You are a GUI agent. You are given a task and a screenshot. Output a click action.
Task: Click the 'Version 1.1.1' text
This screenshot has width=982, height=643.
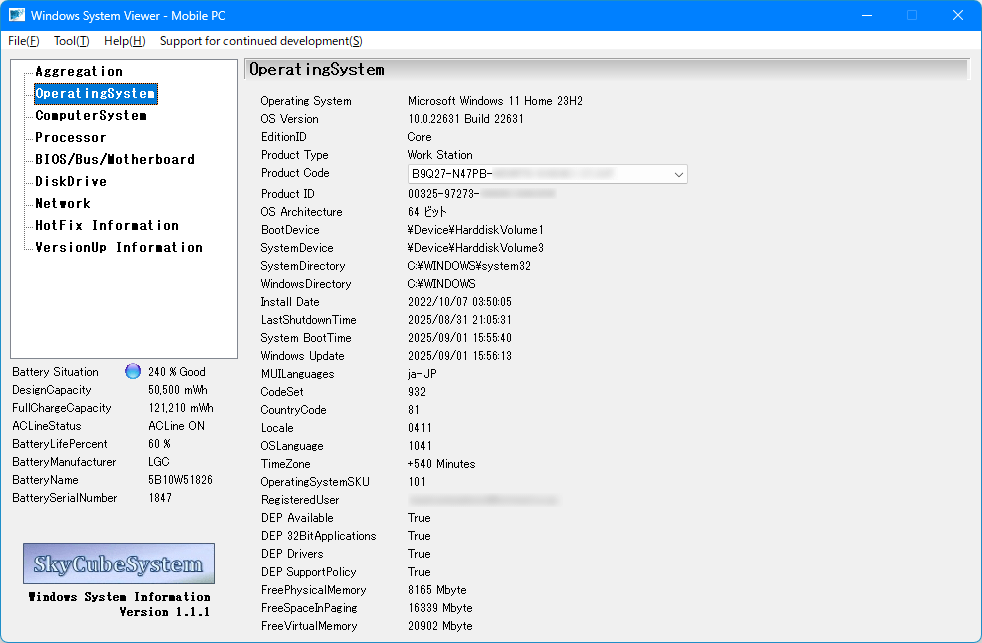[x=165, y=612]
